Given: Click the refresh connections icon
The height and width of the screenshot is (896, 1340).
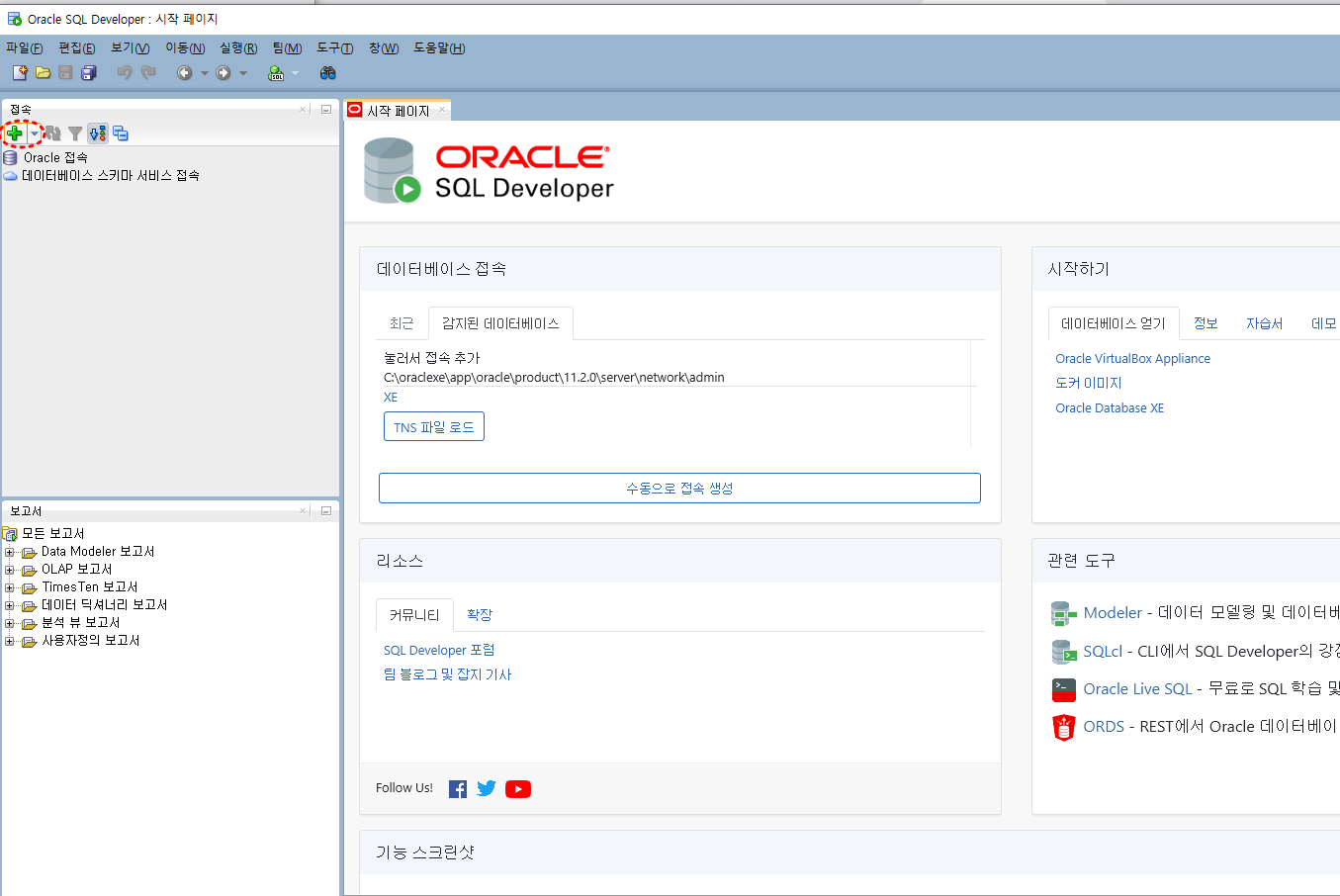Looking at the screenshot, I should tap(53, 133).
